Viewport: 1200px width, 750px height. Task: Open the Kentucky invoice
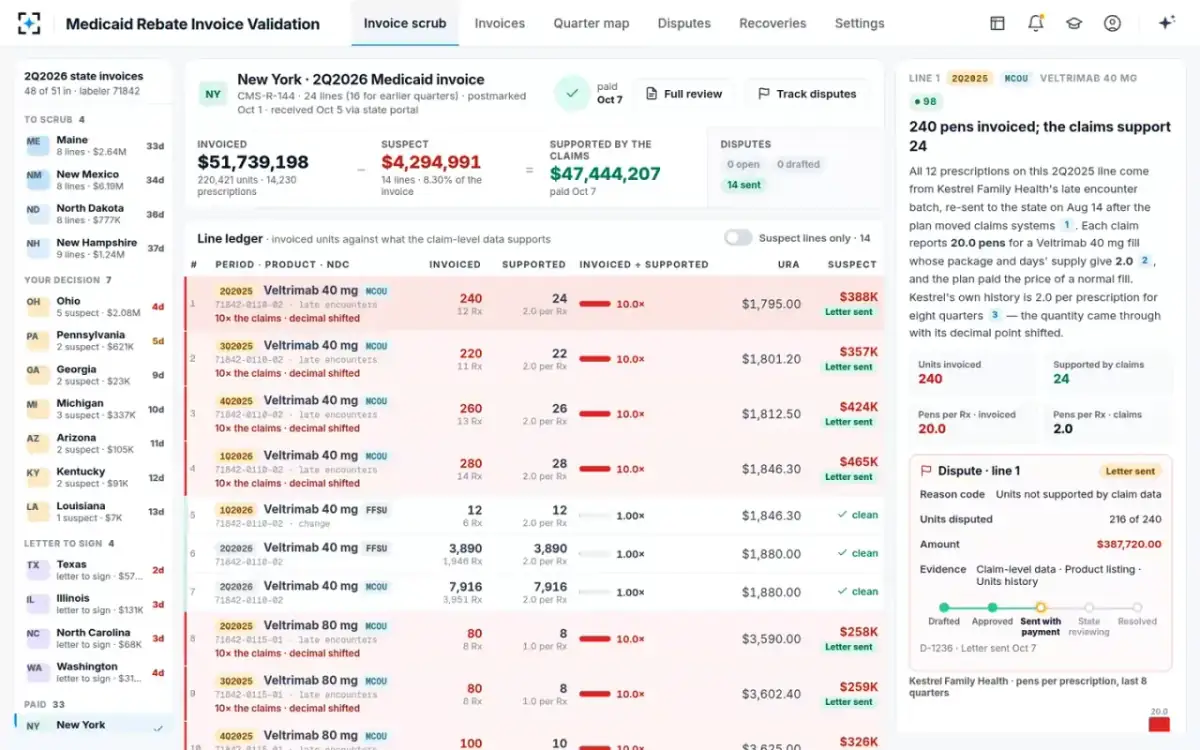click(x=94, y=478)
